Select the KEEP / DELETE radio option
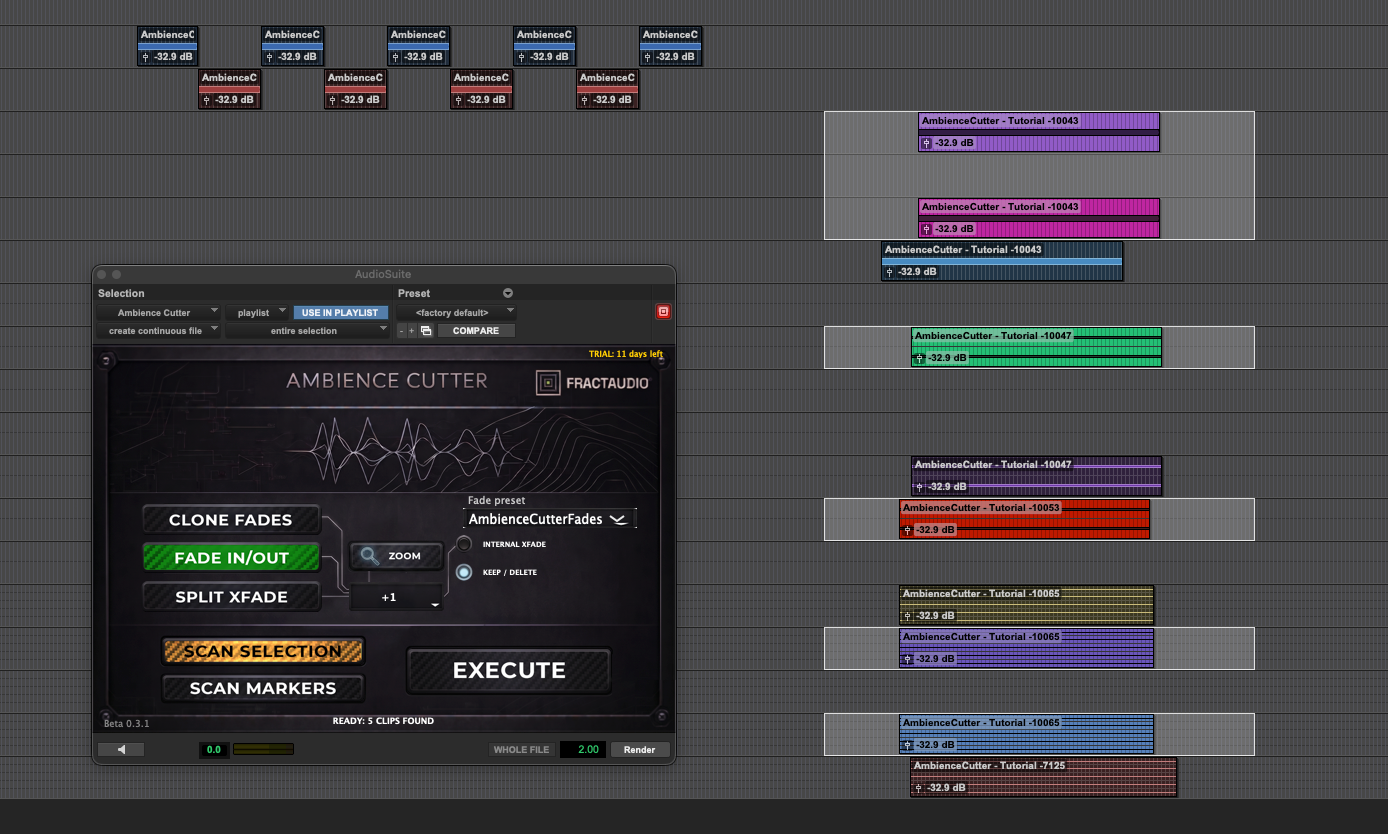This screenshot has height=834, width=1388. [x=464, y=573]
